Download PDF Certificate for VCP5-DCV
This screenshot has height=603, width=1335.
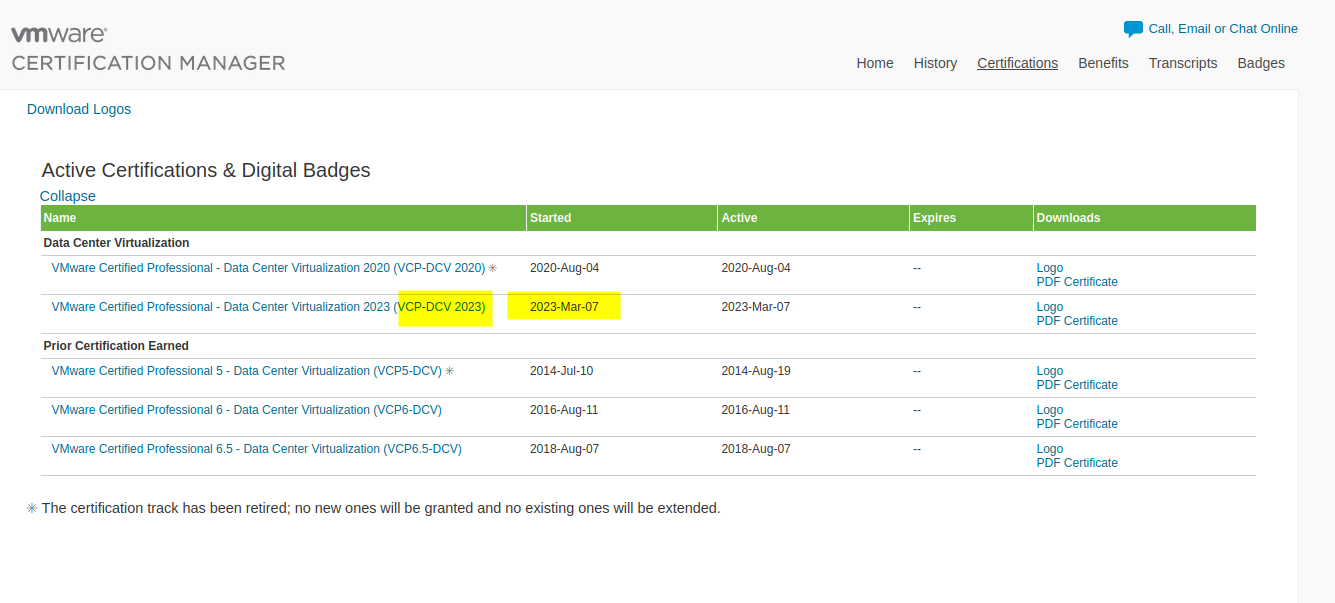(1077, 385)
